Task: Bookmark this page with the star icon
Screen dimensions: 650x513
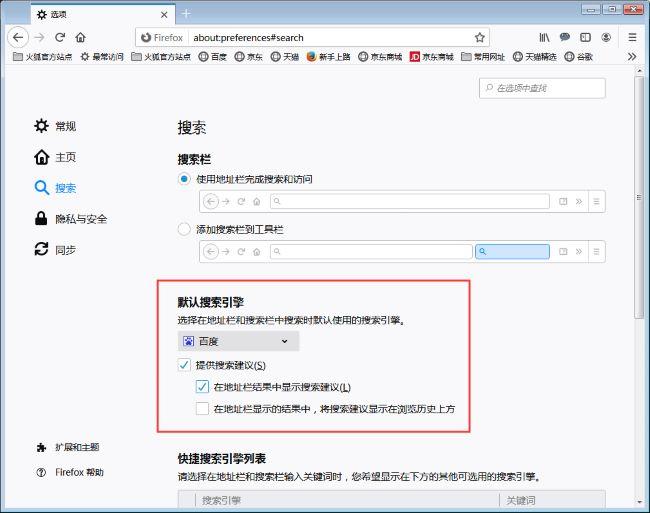Action: point(481,37)
